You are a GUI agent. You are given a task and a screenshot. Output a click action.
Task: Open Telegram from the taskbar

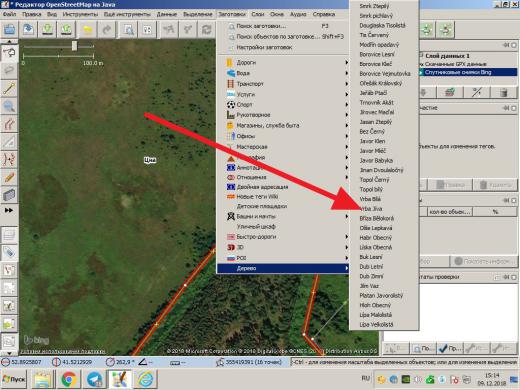[95, 379]
